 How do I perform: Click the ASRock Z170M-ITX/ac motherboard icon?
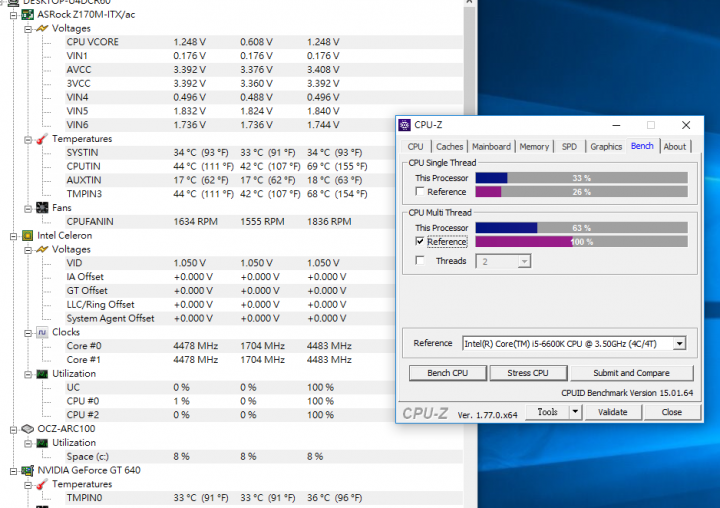[x=28, y=15]
